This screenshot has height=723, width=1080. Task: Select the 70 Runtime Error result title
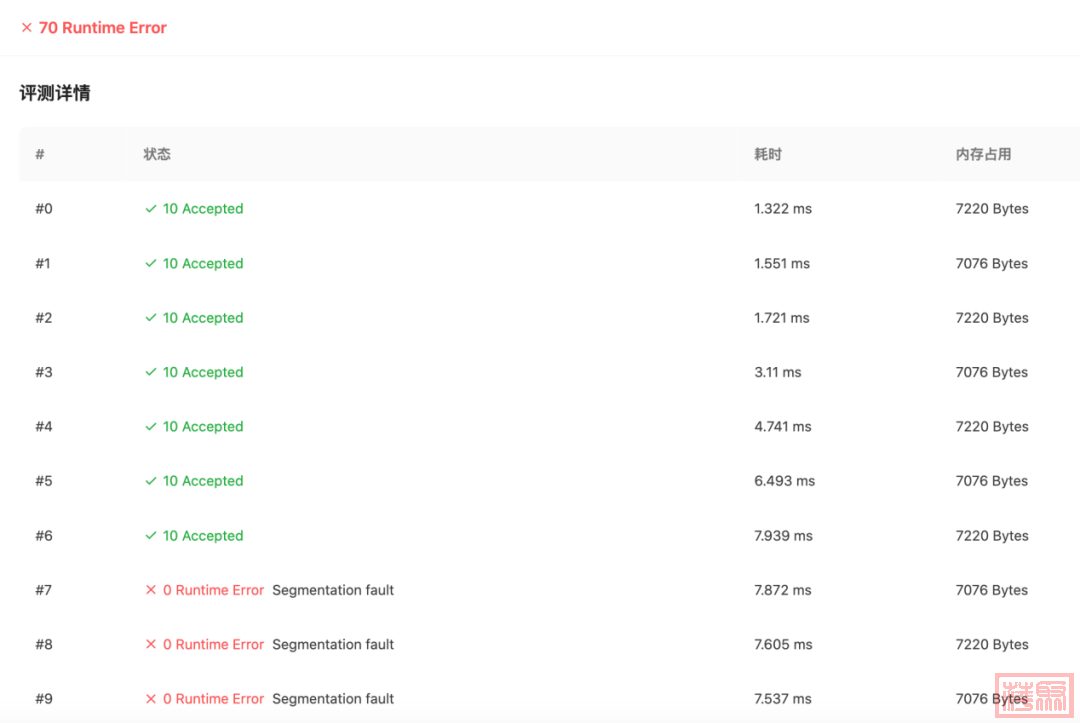point(102,28)
